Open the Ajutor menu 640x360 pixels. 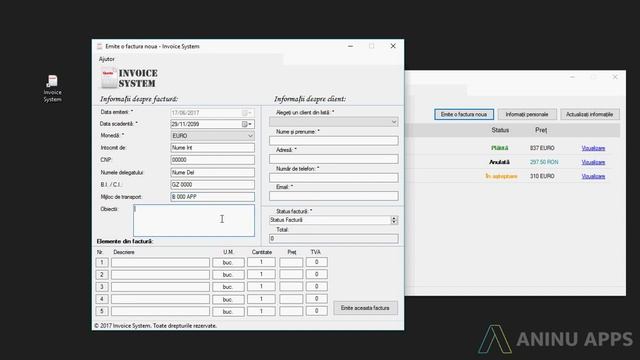[107, 59]
